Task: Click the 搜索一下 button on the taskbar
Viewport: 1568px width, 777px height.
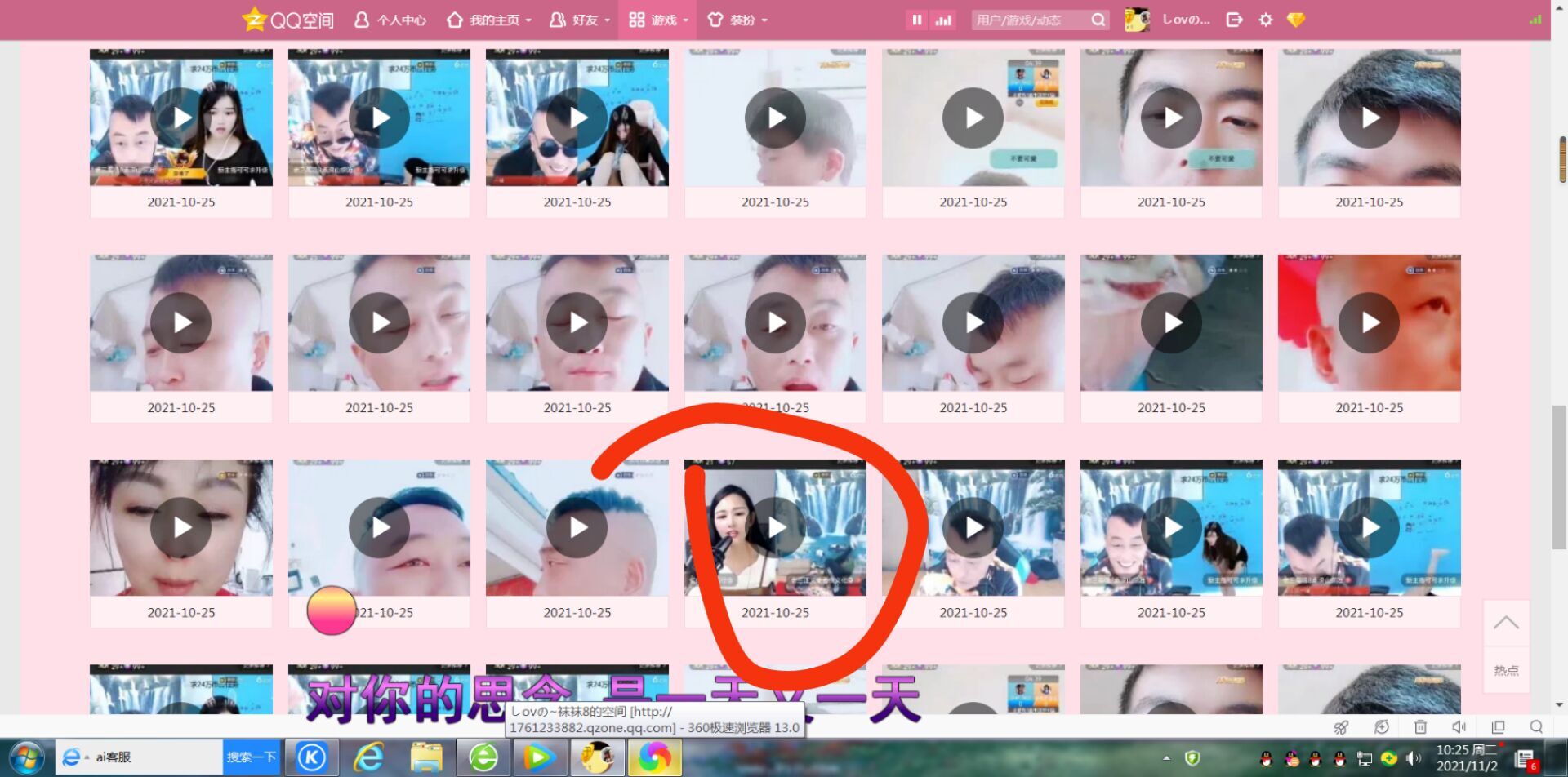Action: 252,757
